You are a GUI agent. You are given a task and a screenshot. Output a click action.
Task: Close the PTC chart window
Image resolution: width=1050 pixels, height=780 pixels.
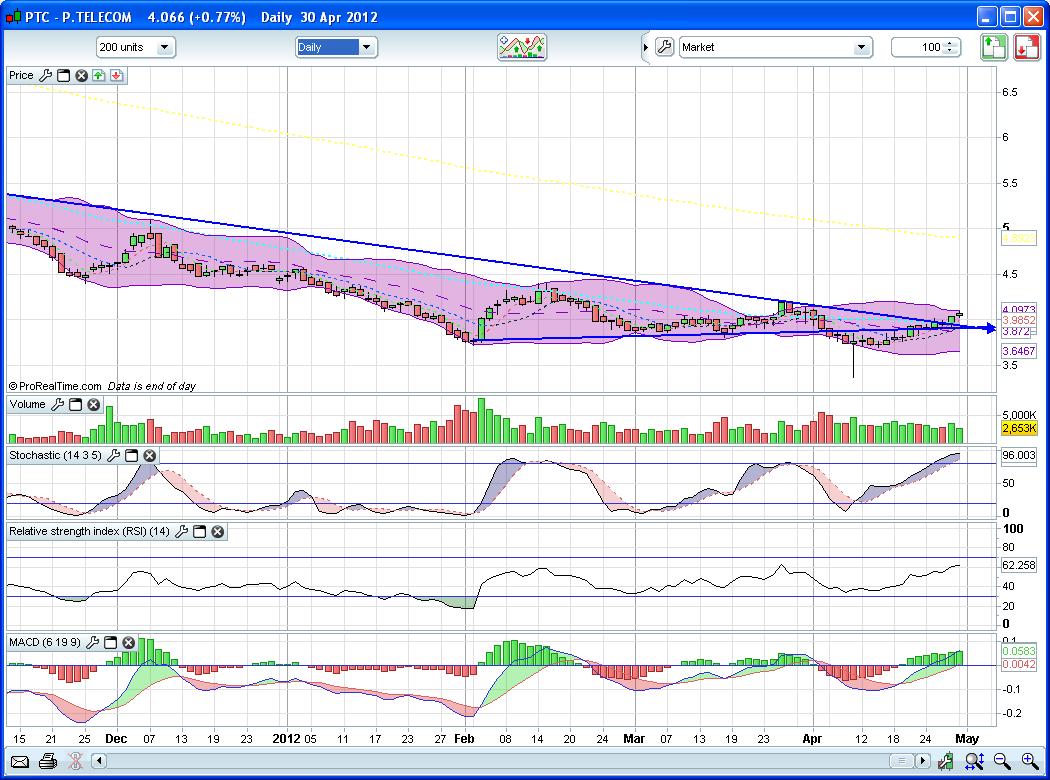[1033, 17]
